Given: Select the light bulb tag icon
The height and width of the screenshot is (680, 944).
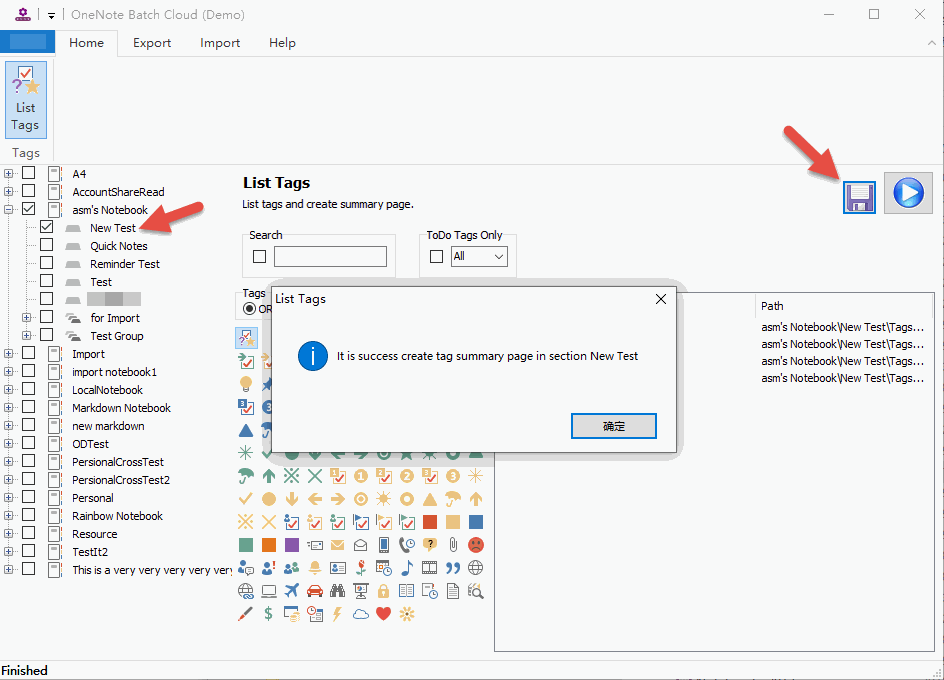Looking at the screenshot, I should pyautogui.click(x=246, y=384).
